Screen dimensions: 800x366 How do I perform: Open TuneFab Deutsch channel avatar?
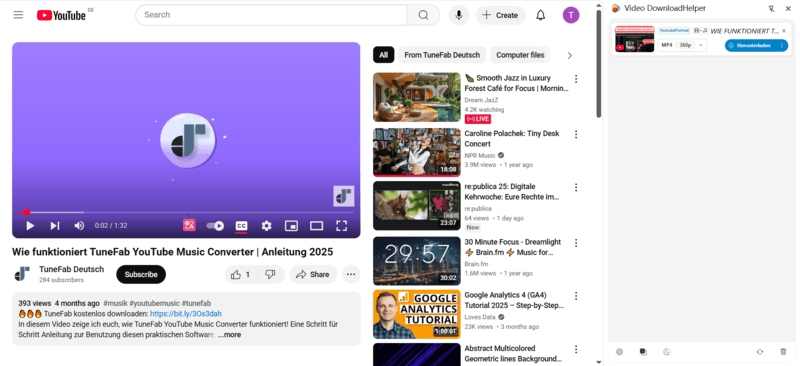pyautogui.click(x=22, y=274)
